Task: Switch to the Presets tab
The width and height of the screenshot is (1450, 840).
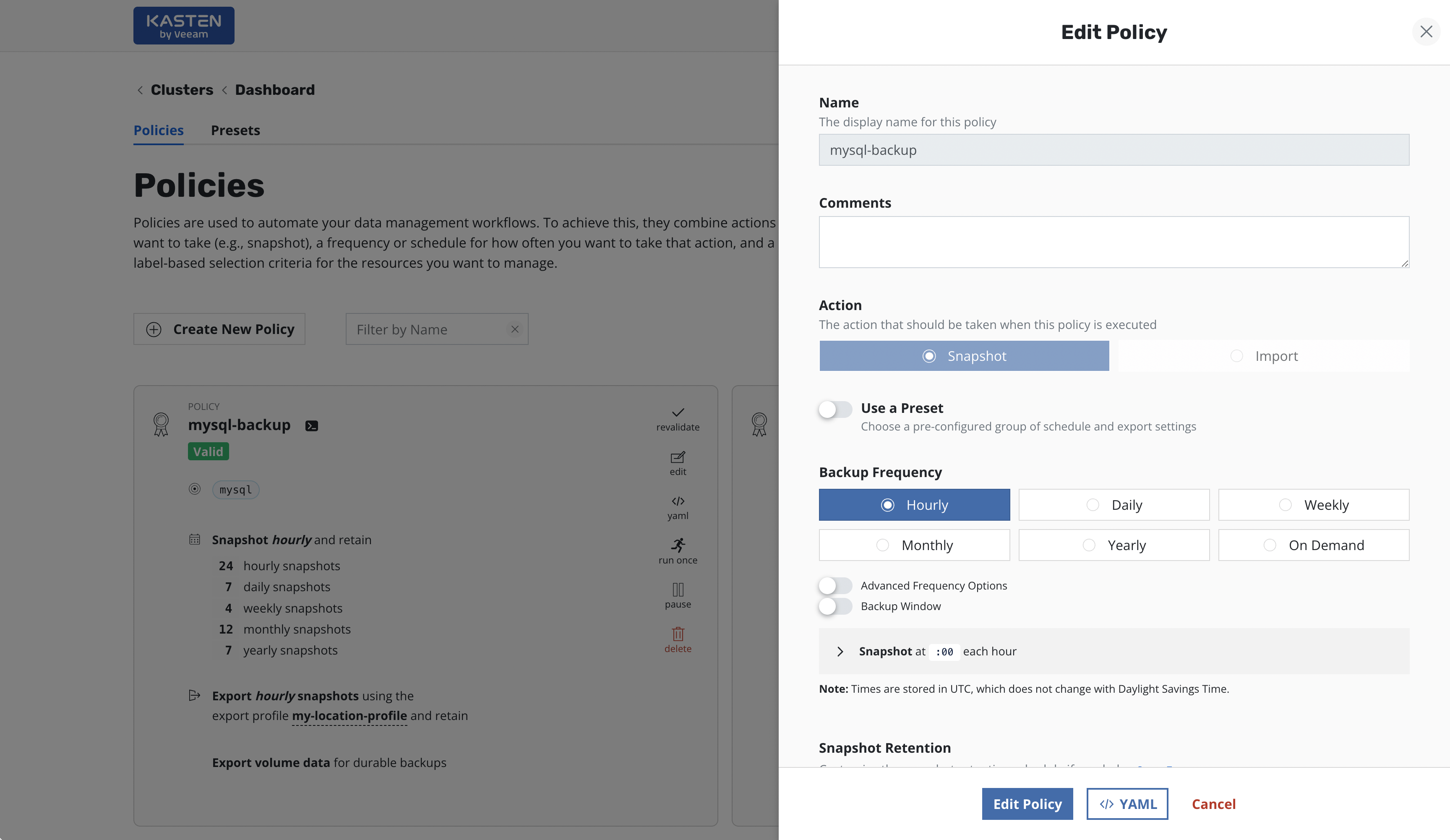Action: 235,130
